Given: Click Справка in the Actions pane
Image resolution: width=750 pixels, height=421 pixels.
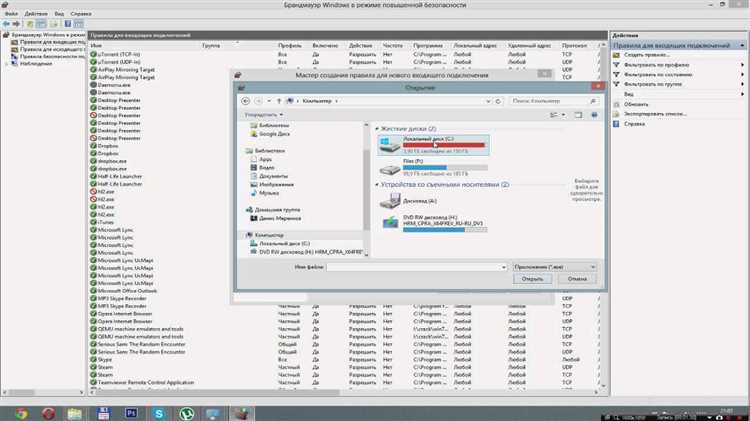Looking at the screenshot, I should click(634, 124).
